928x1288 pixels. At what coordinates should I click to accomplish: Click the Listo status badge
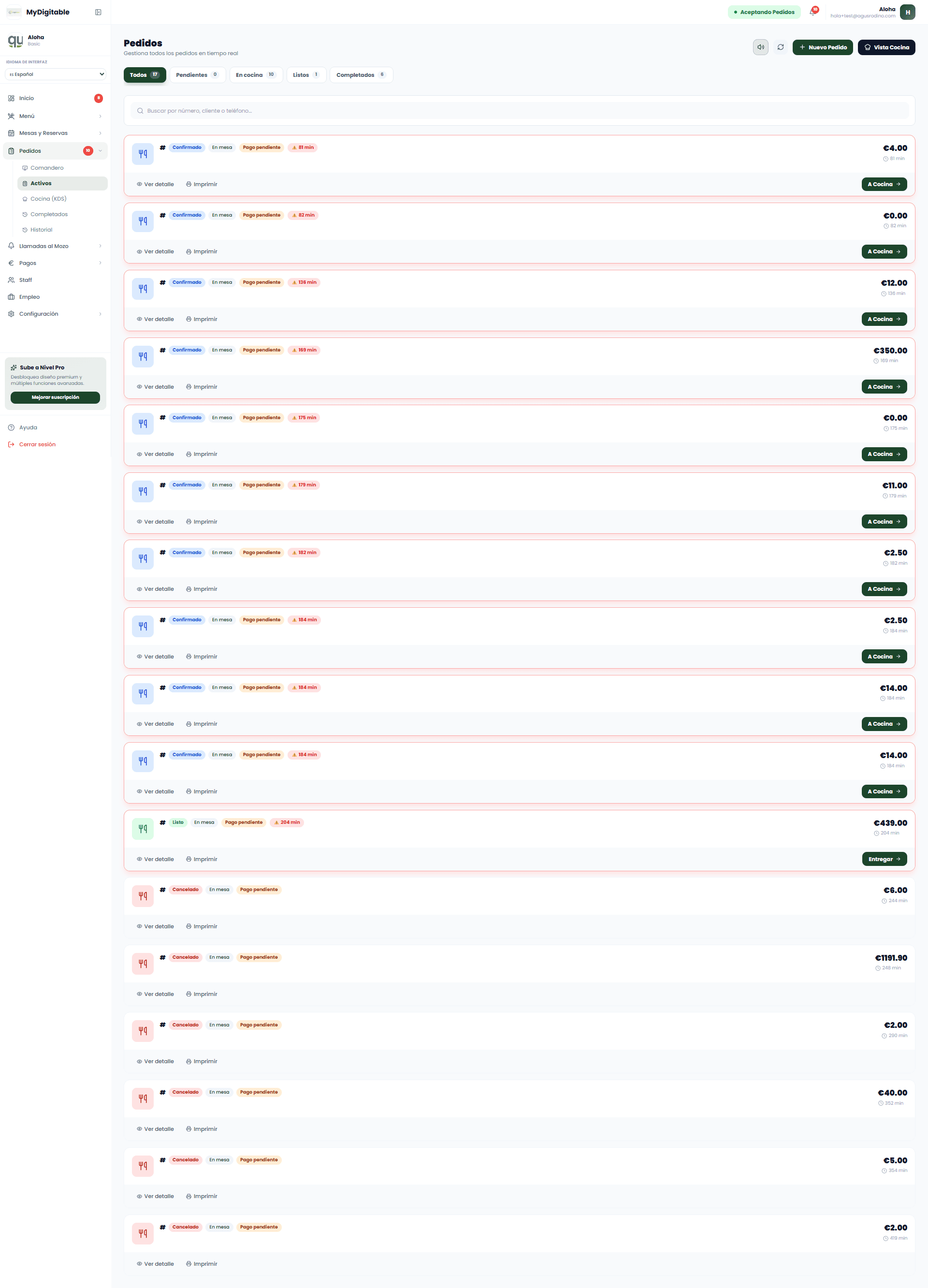[x=178, y=822]
